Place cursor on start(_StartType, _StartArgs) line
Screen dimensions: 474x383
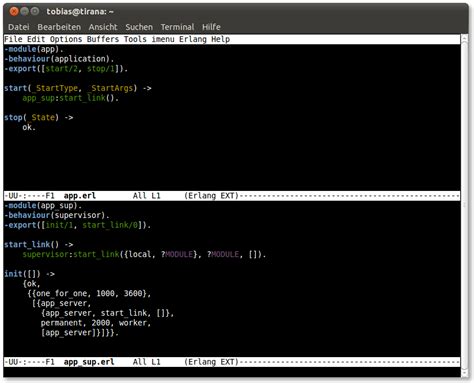[78, 88]
